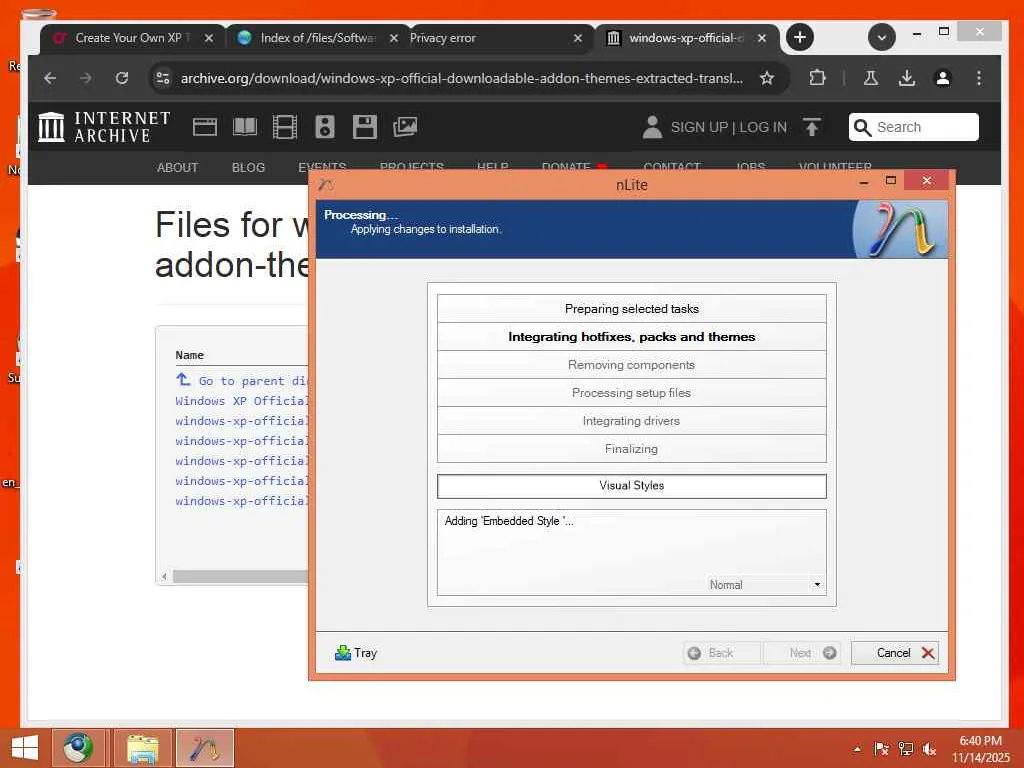The image size is (1024, 768).
Task: Click the file list horizontal scrollbar
Action: point(240,577)
